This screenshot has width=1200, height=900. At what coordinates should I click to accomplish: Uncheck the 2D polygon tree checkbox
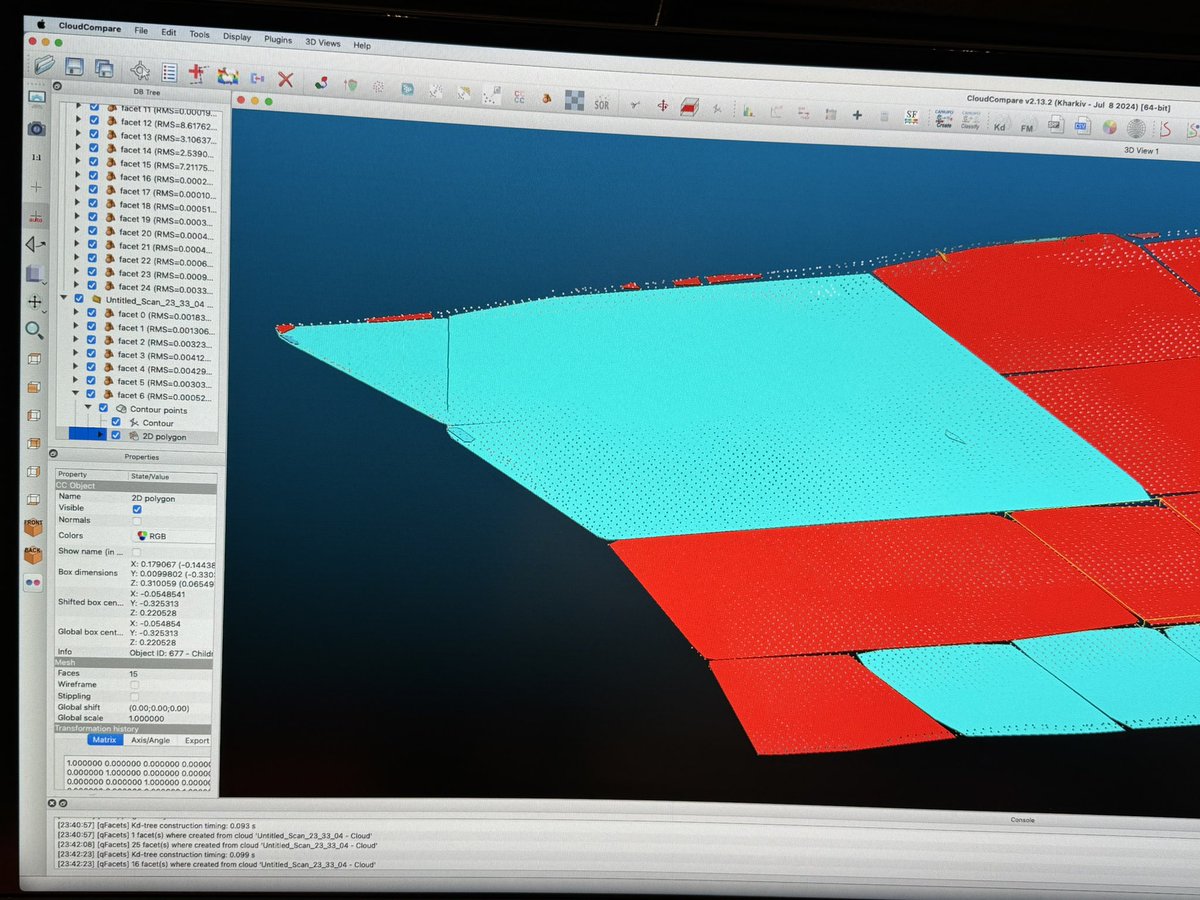pos(115,436)
